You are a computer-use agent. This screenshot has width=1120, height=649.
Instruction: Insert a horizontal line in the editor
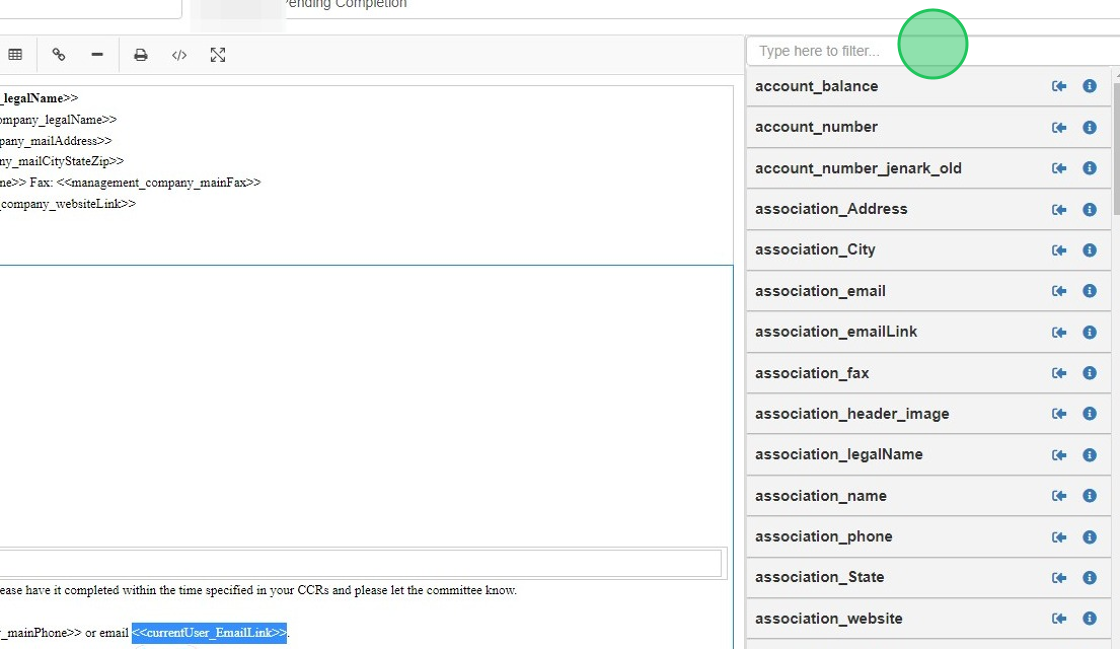(97, 55)
